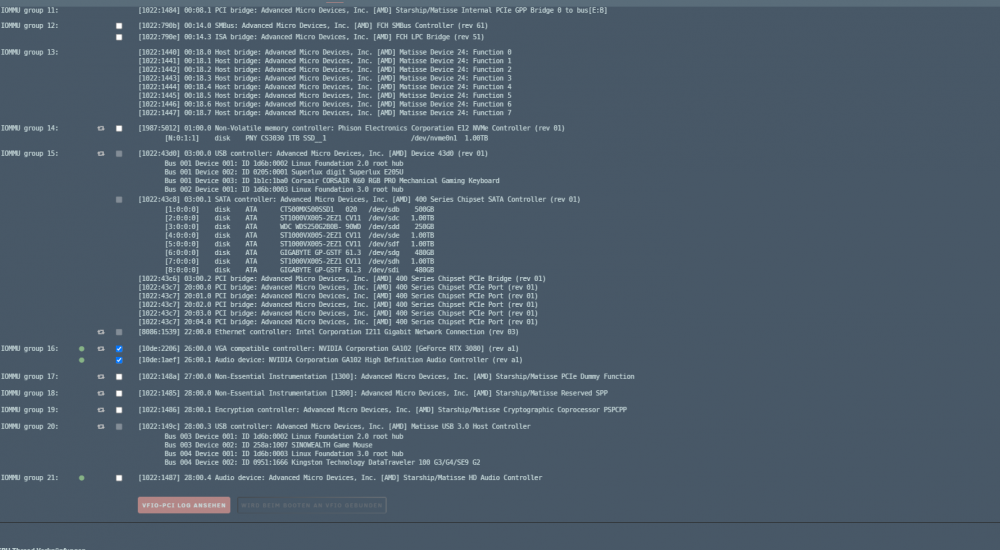
Task: Tick checkbox for Cryptographic Coprocessor PSPCPP
Action: coord(119,410)
